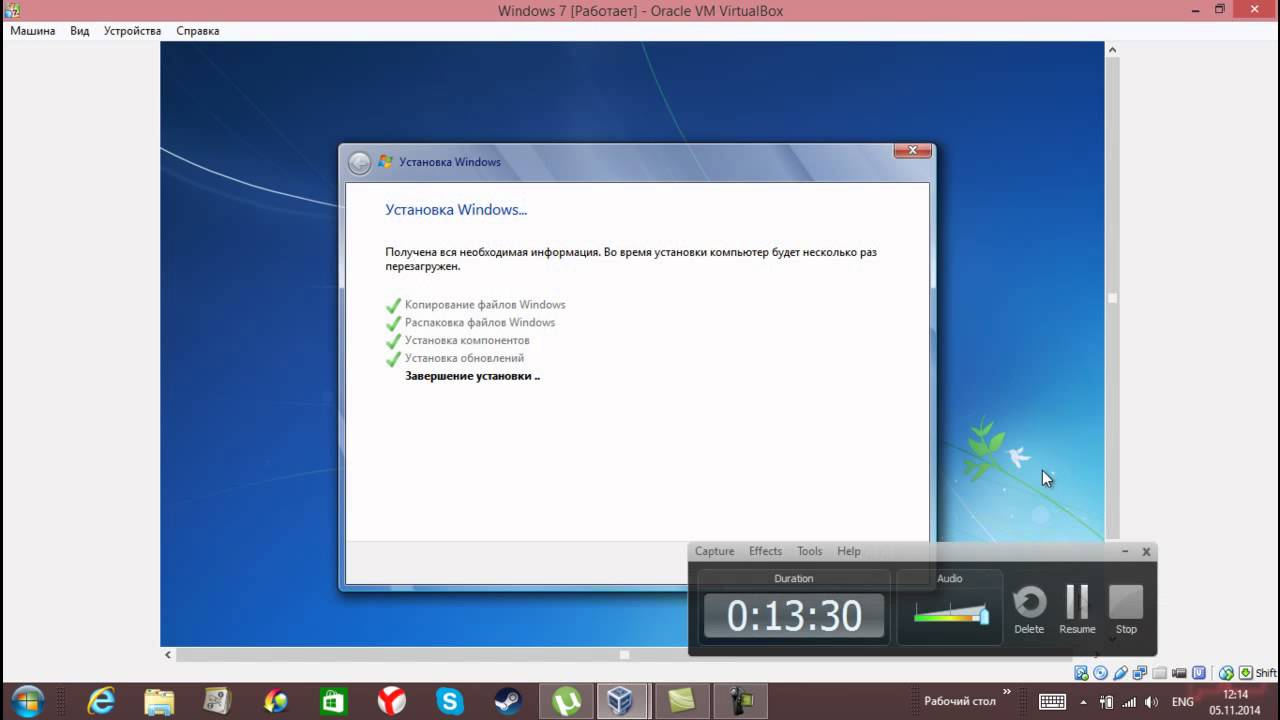Open the Windows Start button
The width and height of the screenshot is (1280, 720).
pyautogui.click(x=27, y=702)
